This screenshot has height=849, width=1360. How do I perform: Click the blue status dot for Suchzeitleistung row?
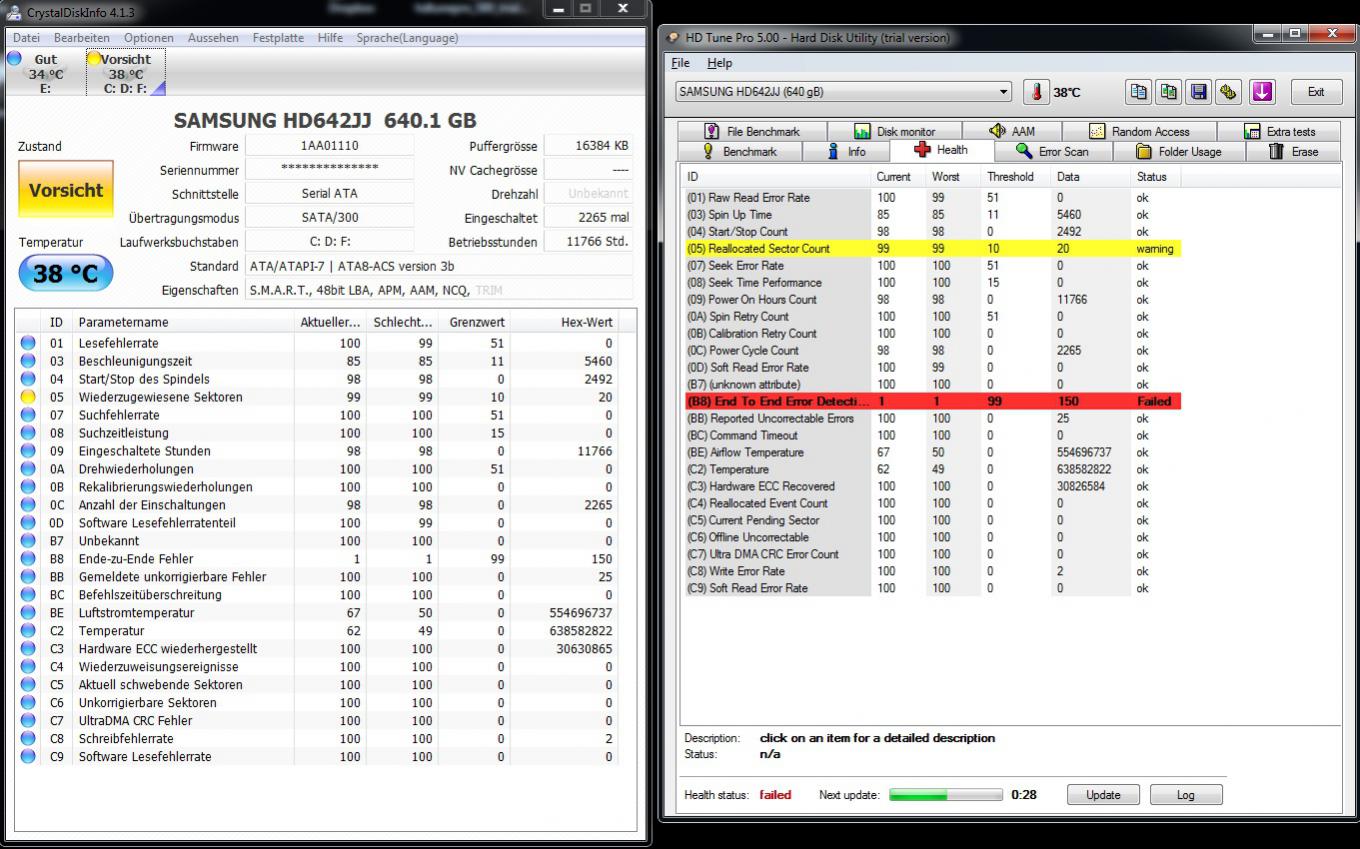(x=28, y=433)
